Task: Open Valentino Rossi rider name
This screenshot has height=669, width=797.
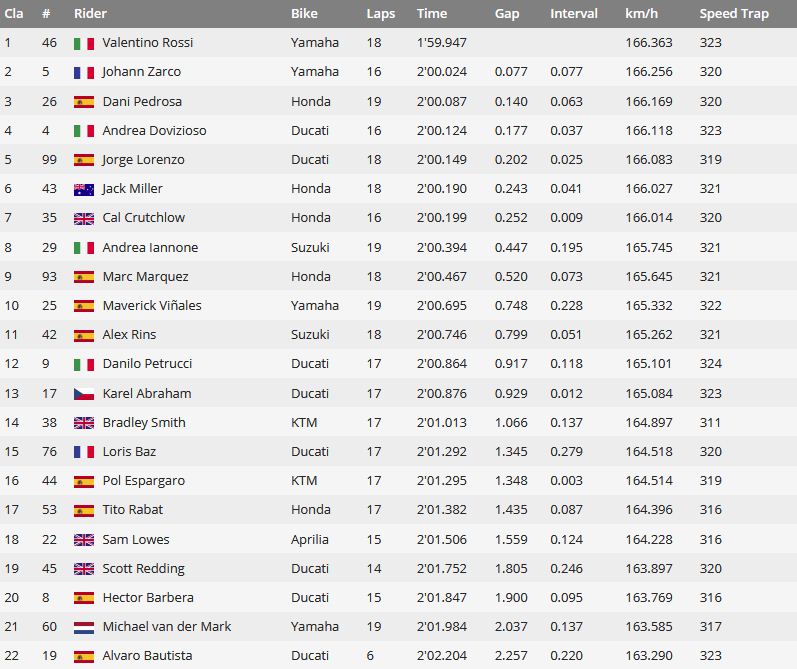Action: pyautogui.click(x=147, y=43)
